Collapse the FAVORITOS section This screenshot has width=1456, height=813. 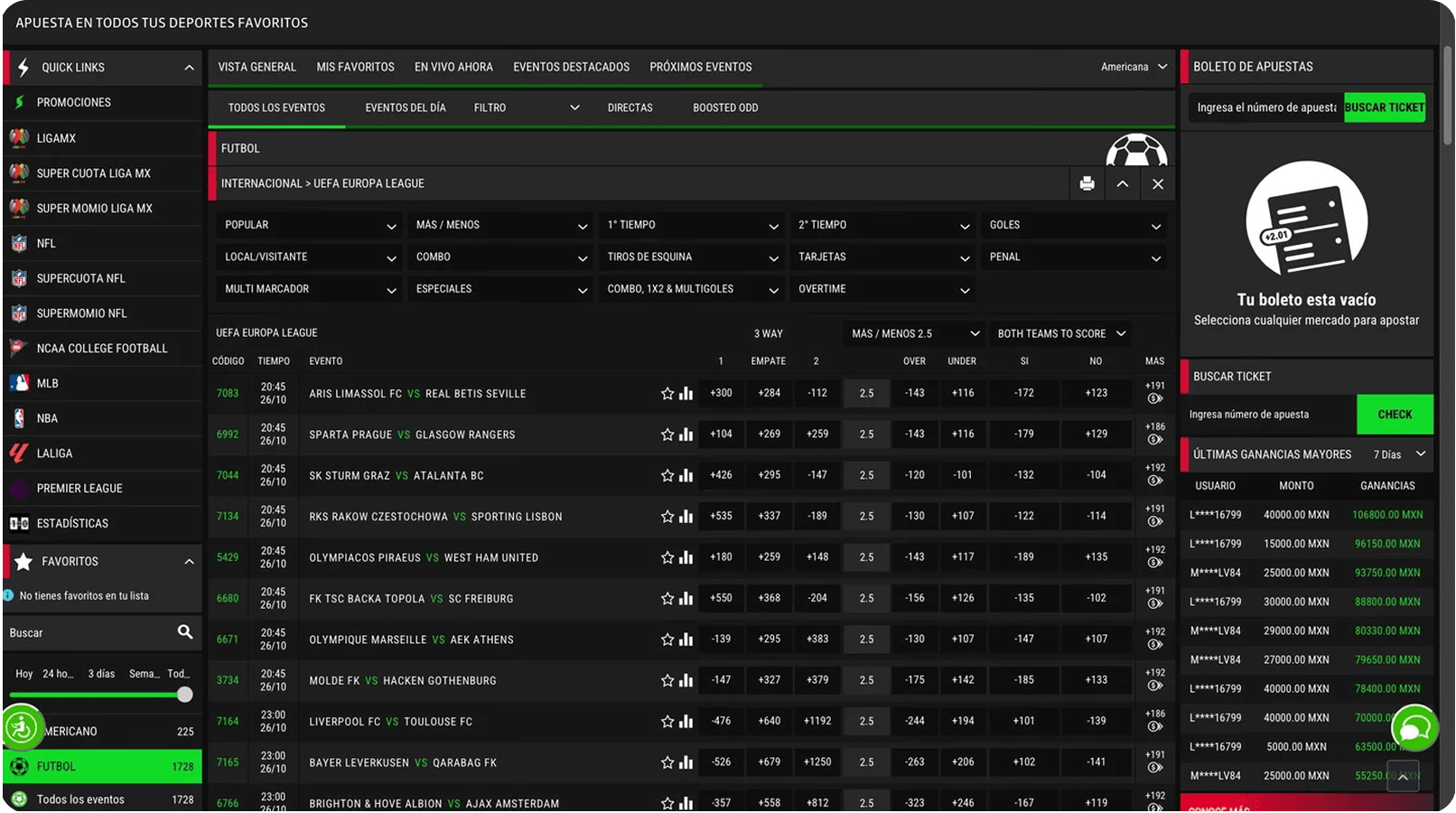pyautogui.click(x=189, y=562)
